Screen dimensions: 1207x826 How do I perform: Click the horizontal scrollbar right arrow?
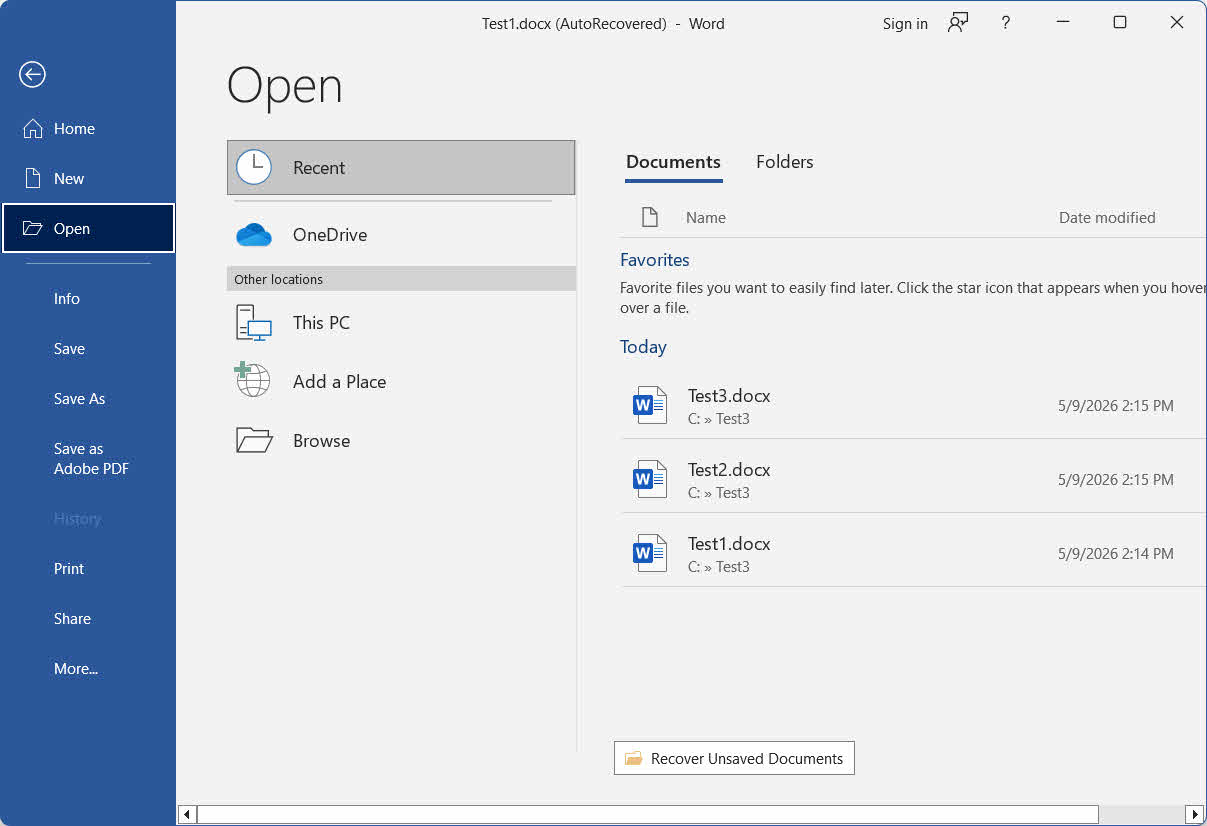[x=1194, y=815]
